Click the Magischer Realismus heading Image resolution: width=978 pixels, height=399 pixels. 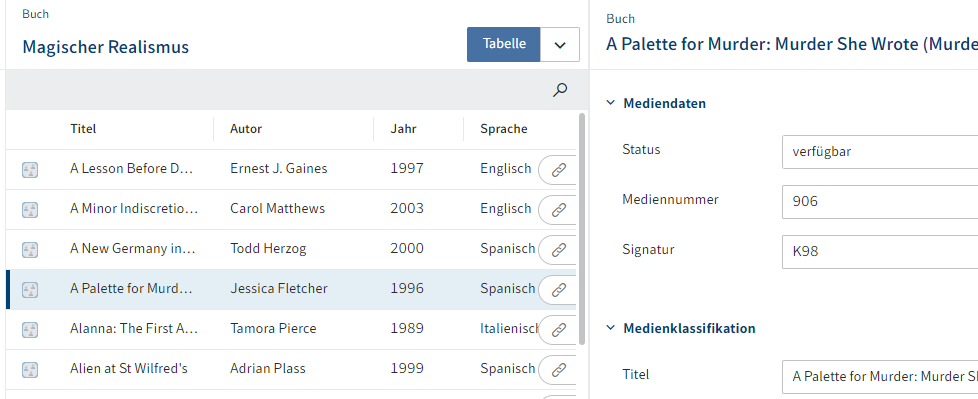(x=105, y=47)
